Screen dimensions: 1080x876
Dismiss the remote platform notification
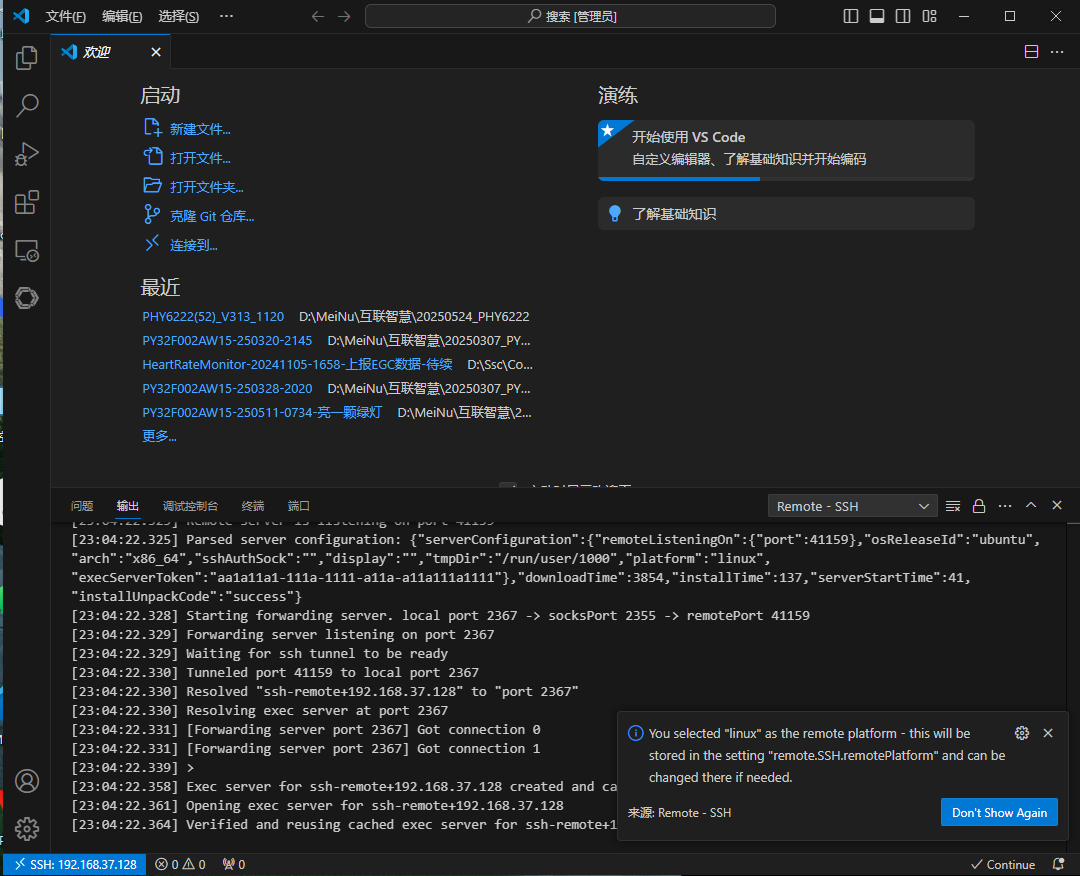point(1048,733)
